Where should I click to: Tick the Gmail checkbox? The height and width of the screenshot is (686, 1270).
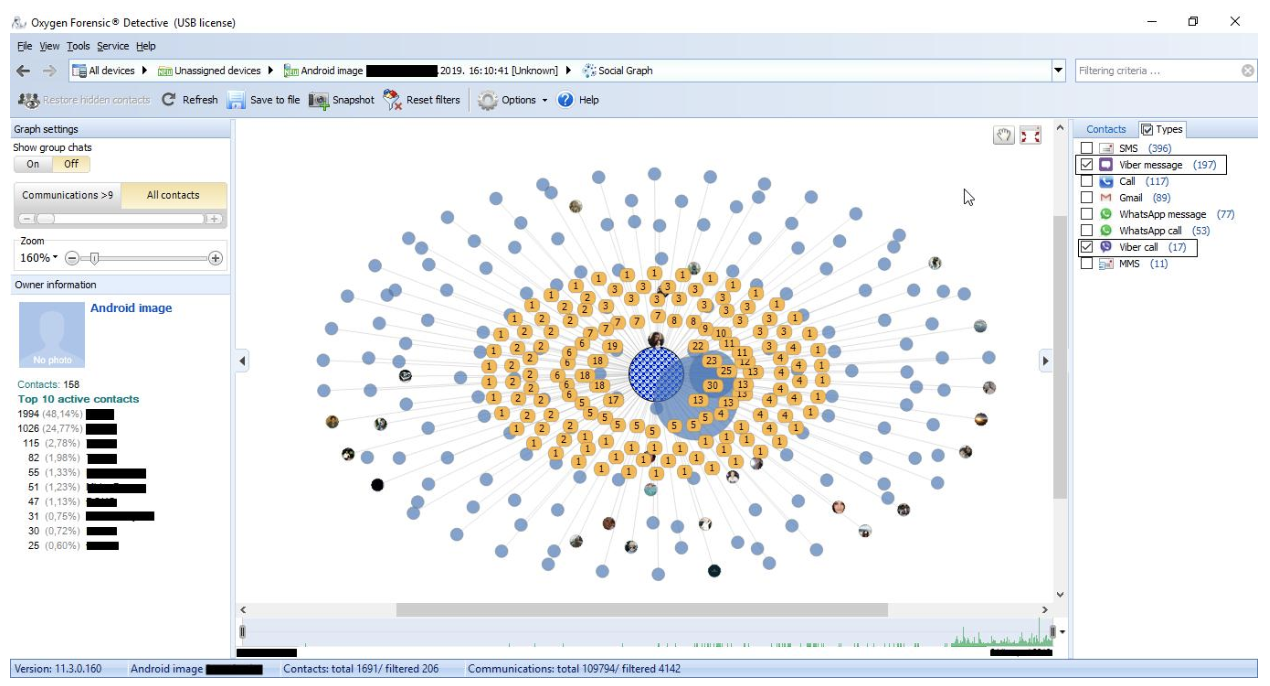[1087, 198]
